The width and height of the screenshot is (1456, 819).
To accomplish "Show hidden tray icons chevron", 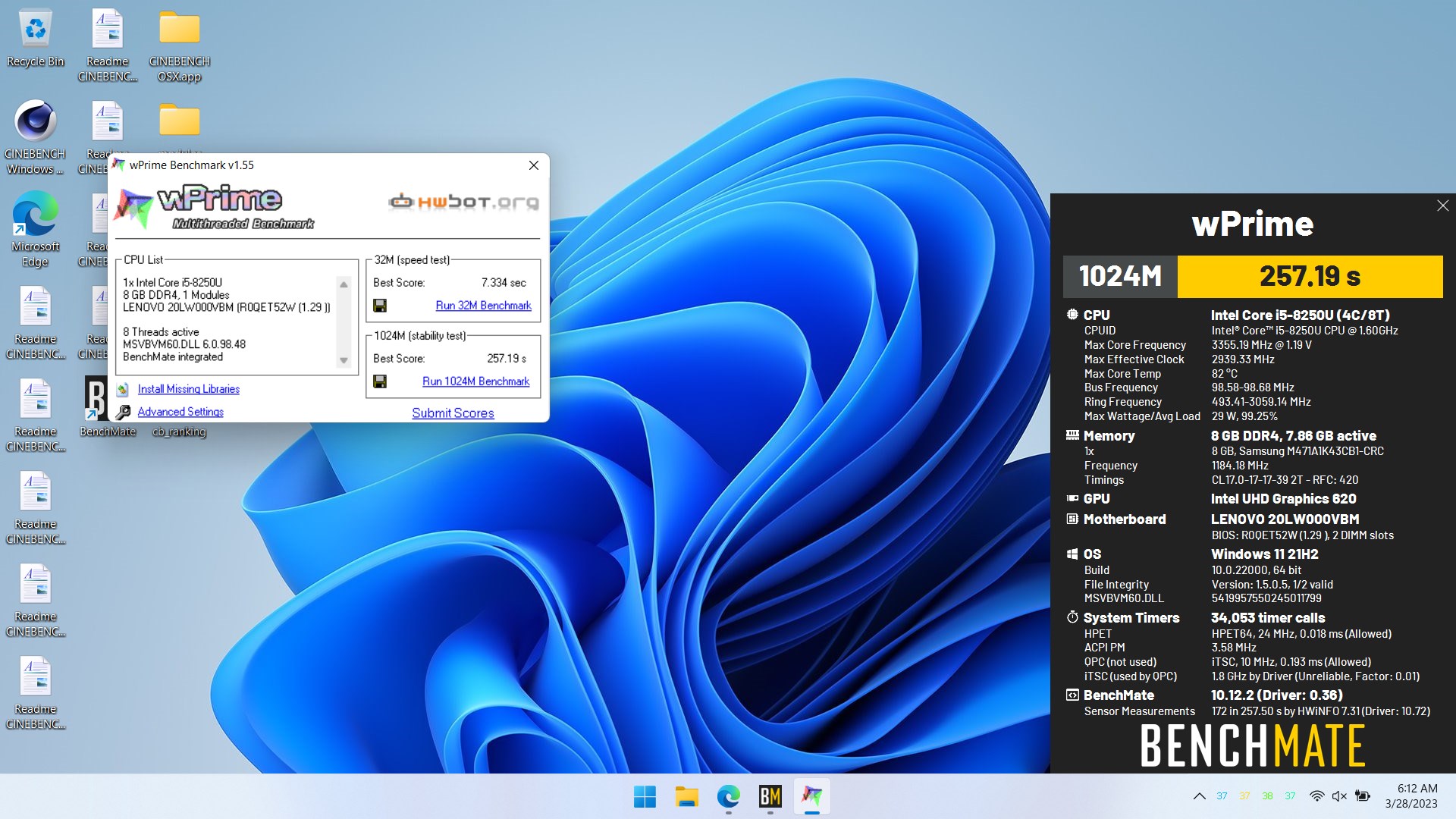I will click(1199, 796).
